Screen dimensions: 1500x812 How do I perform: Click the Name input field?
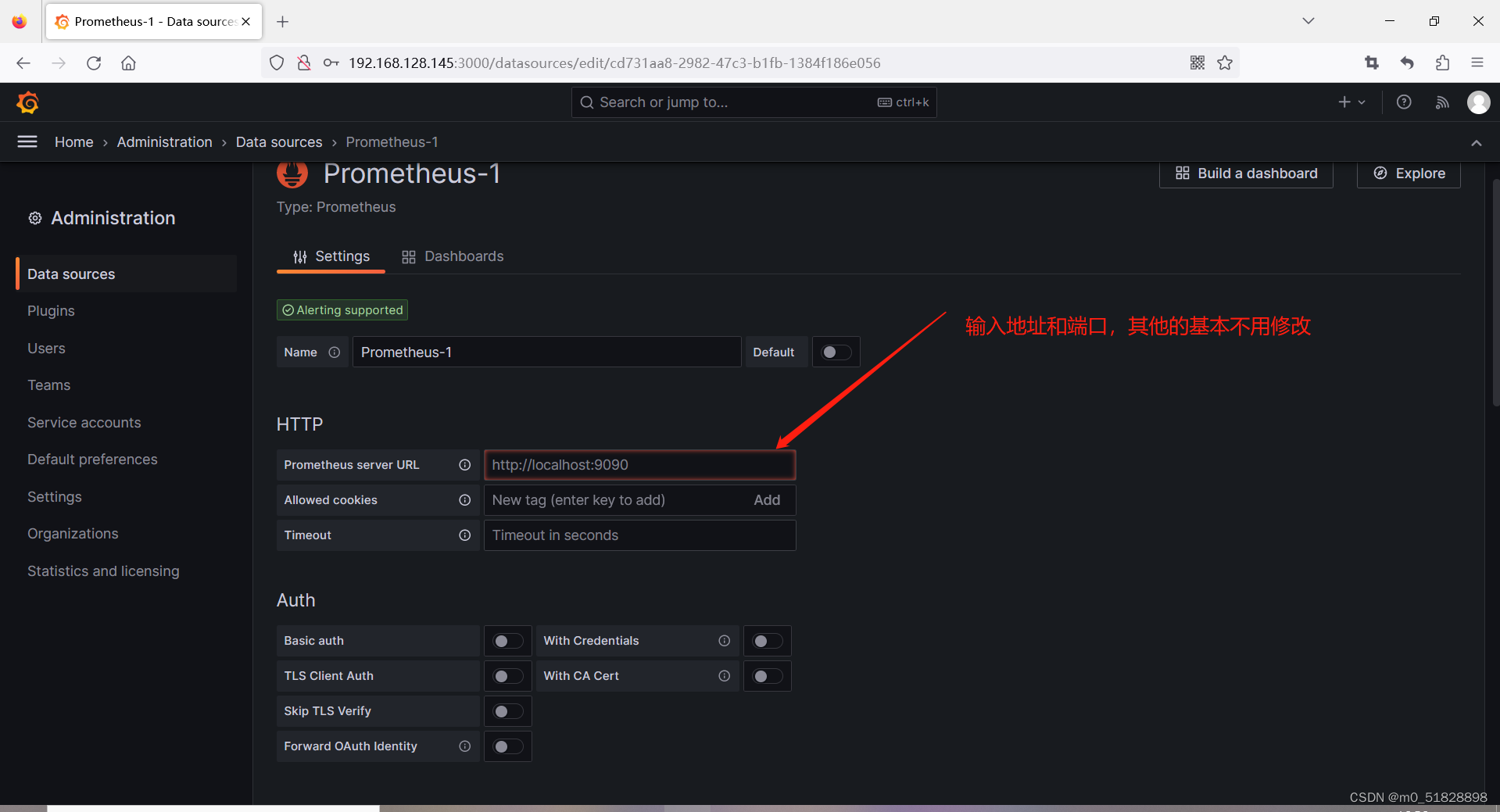click(x=546, y=352)
